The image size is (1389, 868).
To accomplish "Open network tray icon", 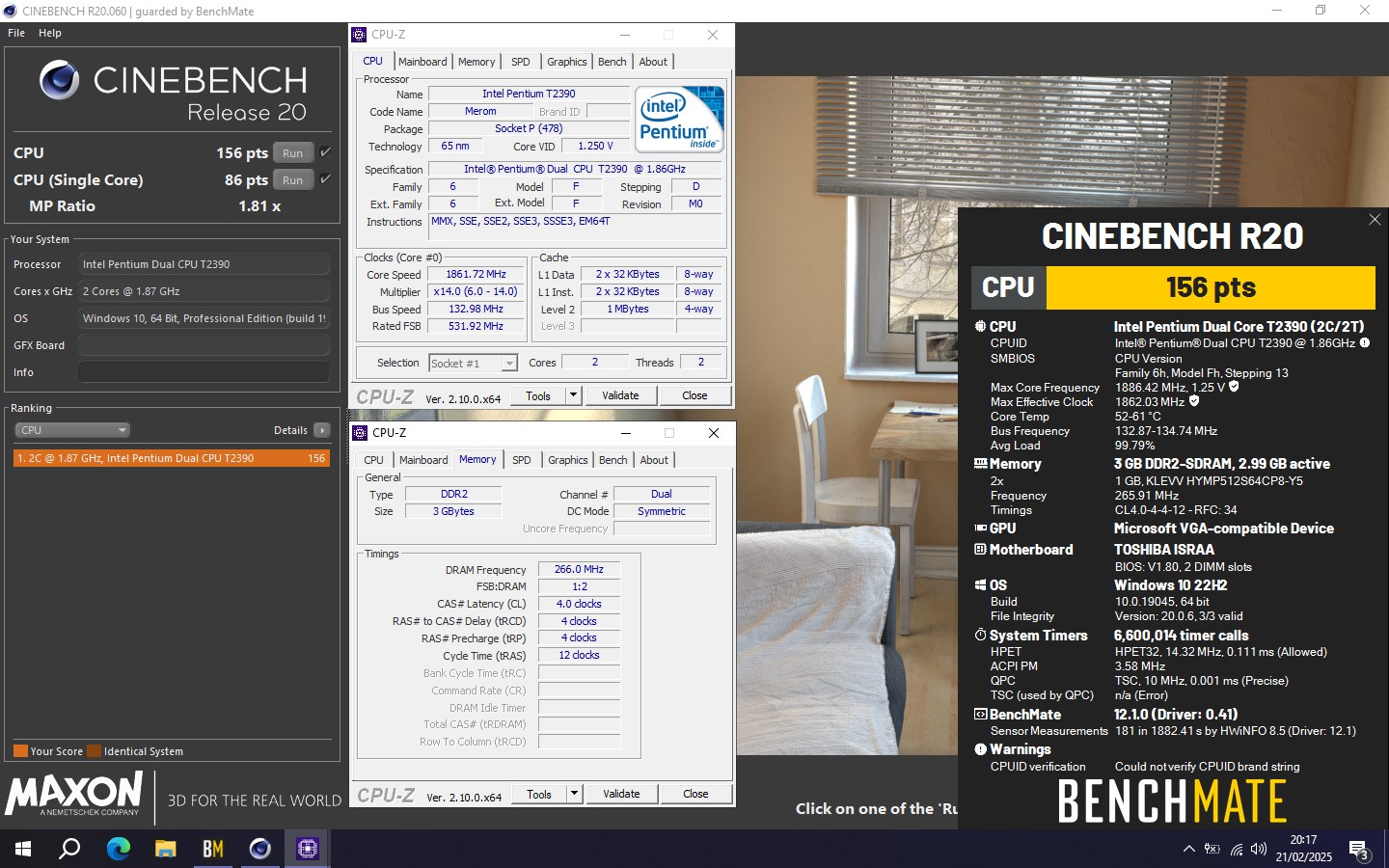I will tap(1236, 850).
